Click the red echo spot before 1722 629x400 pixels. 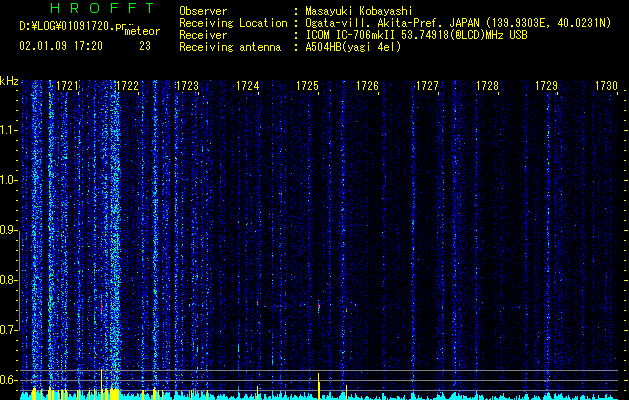pyautogui.click(x=101, y=306)
